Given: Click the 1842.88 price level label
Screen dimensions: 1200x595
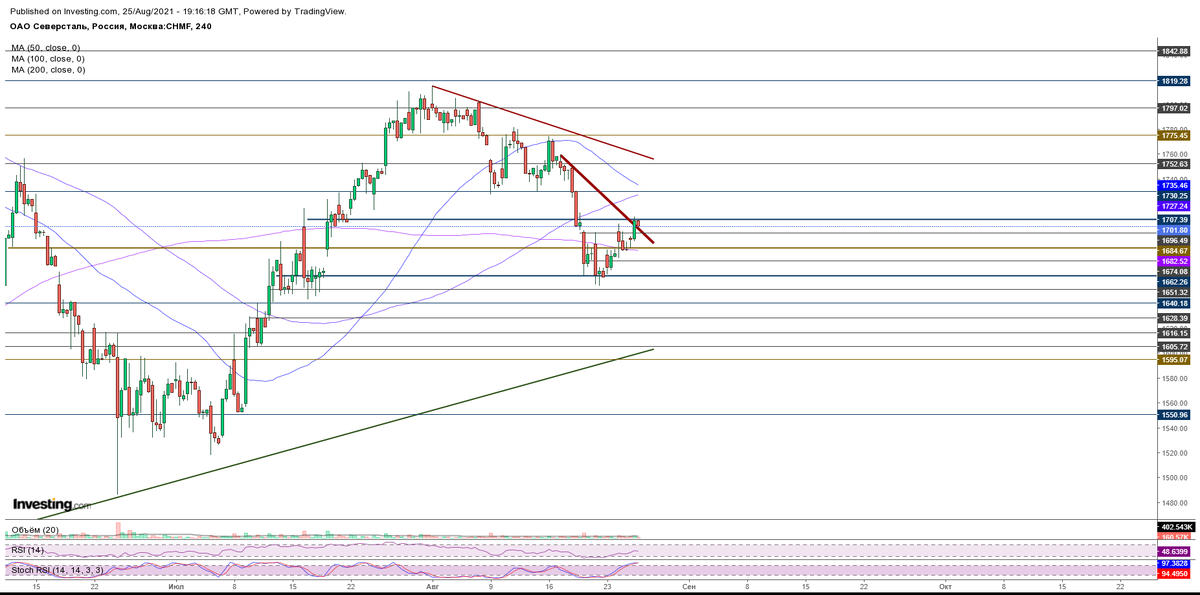Looking at the screenshot, I should pos(1174,50).
